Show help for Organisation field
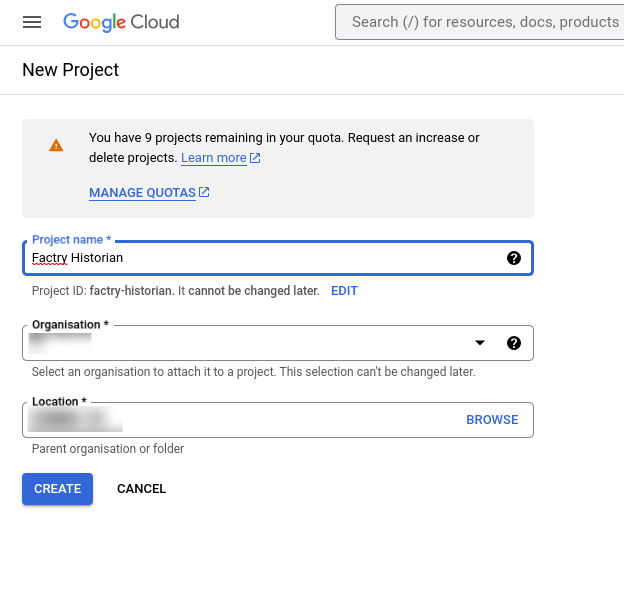The height and width of the screenshot is (594, 624). [514, 343]
